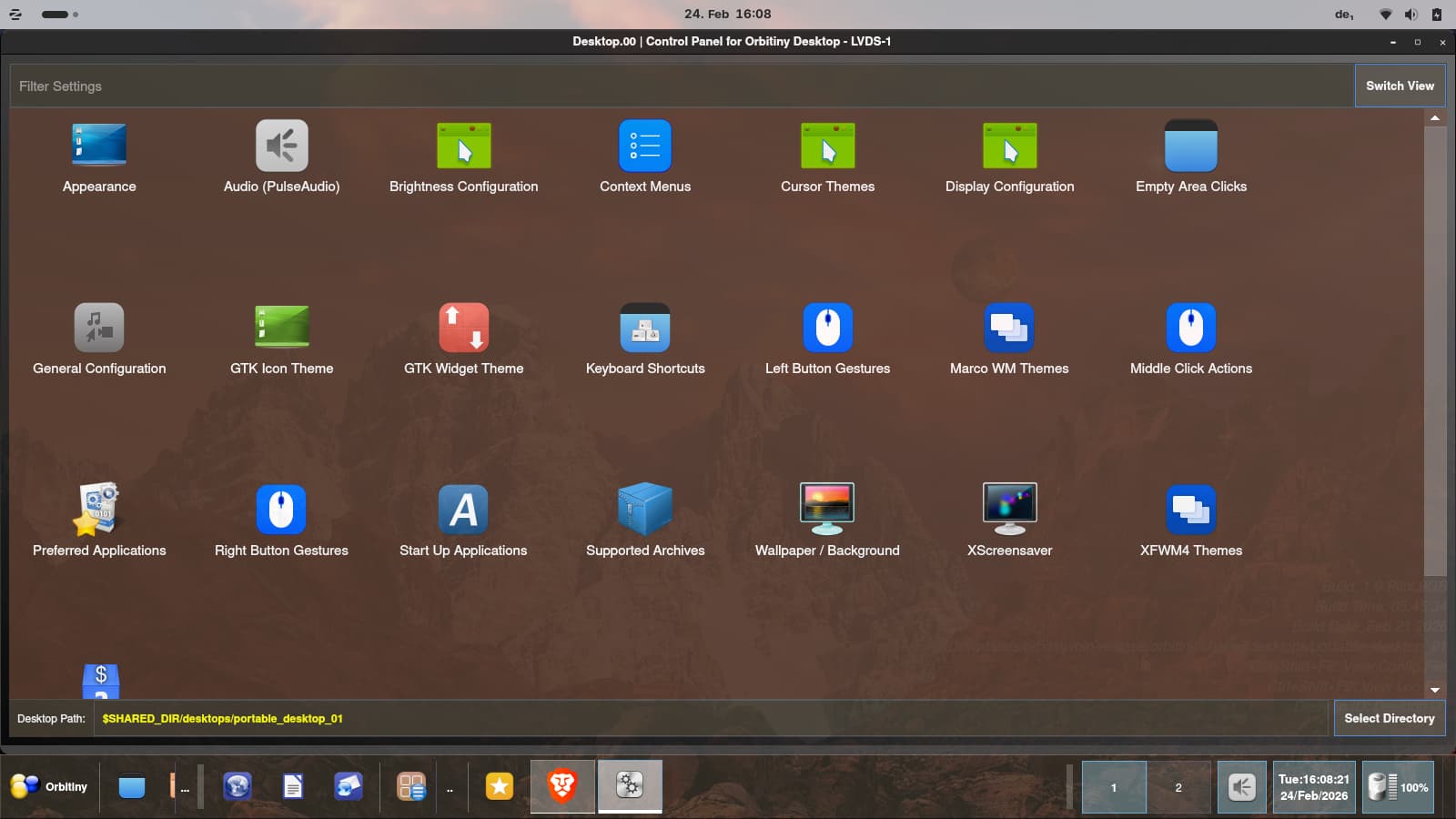This screenshot has height=819, width=1456.
Task: Open Marco WM Themes
Action: point(1009,329)
